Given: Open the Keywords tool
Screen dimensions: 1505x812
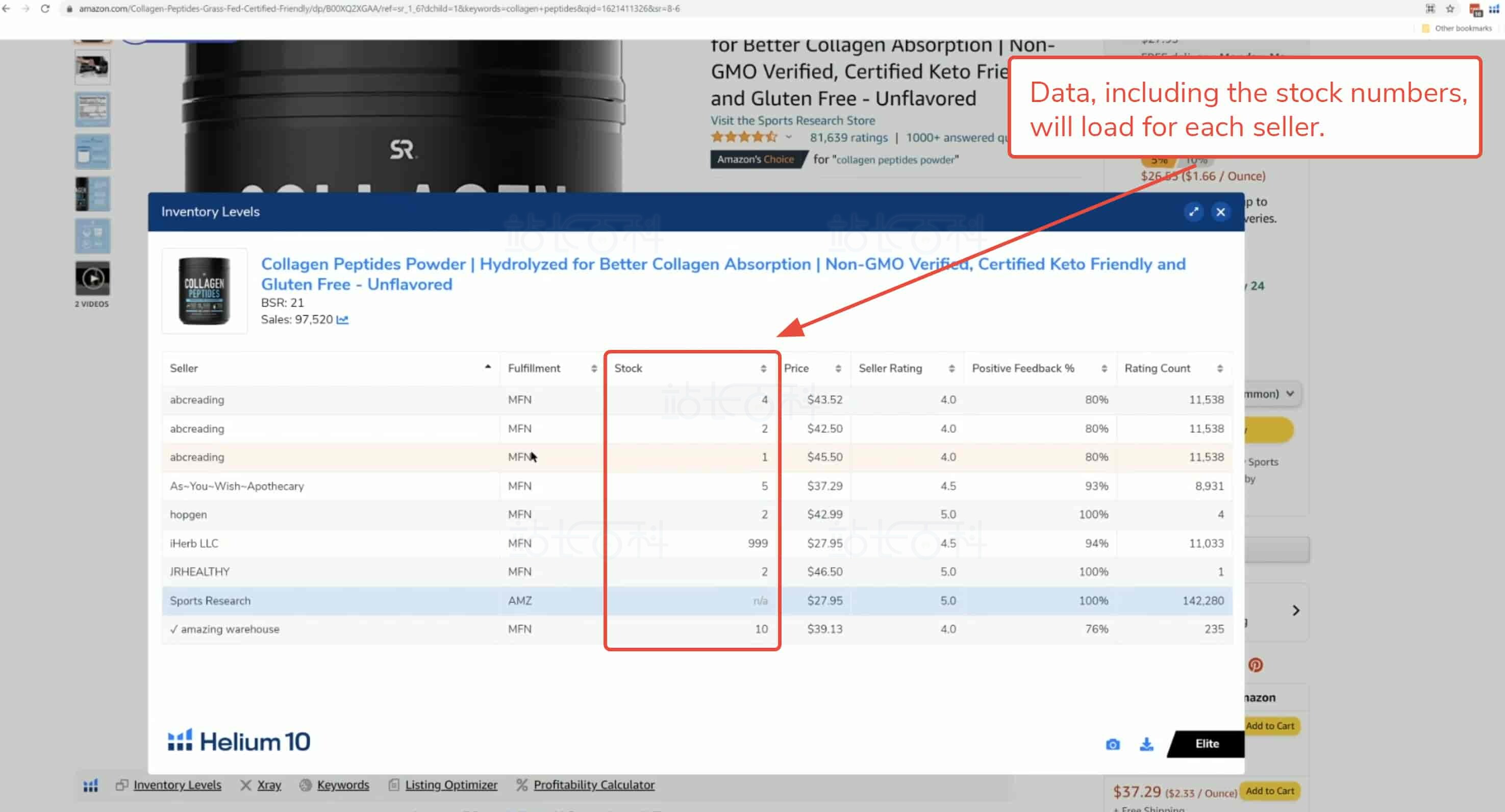Looking at the screenshot, I should coord(342,784).
